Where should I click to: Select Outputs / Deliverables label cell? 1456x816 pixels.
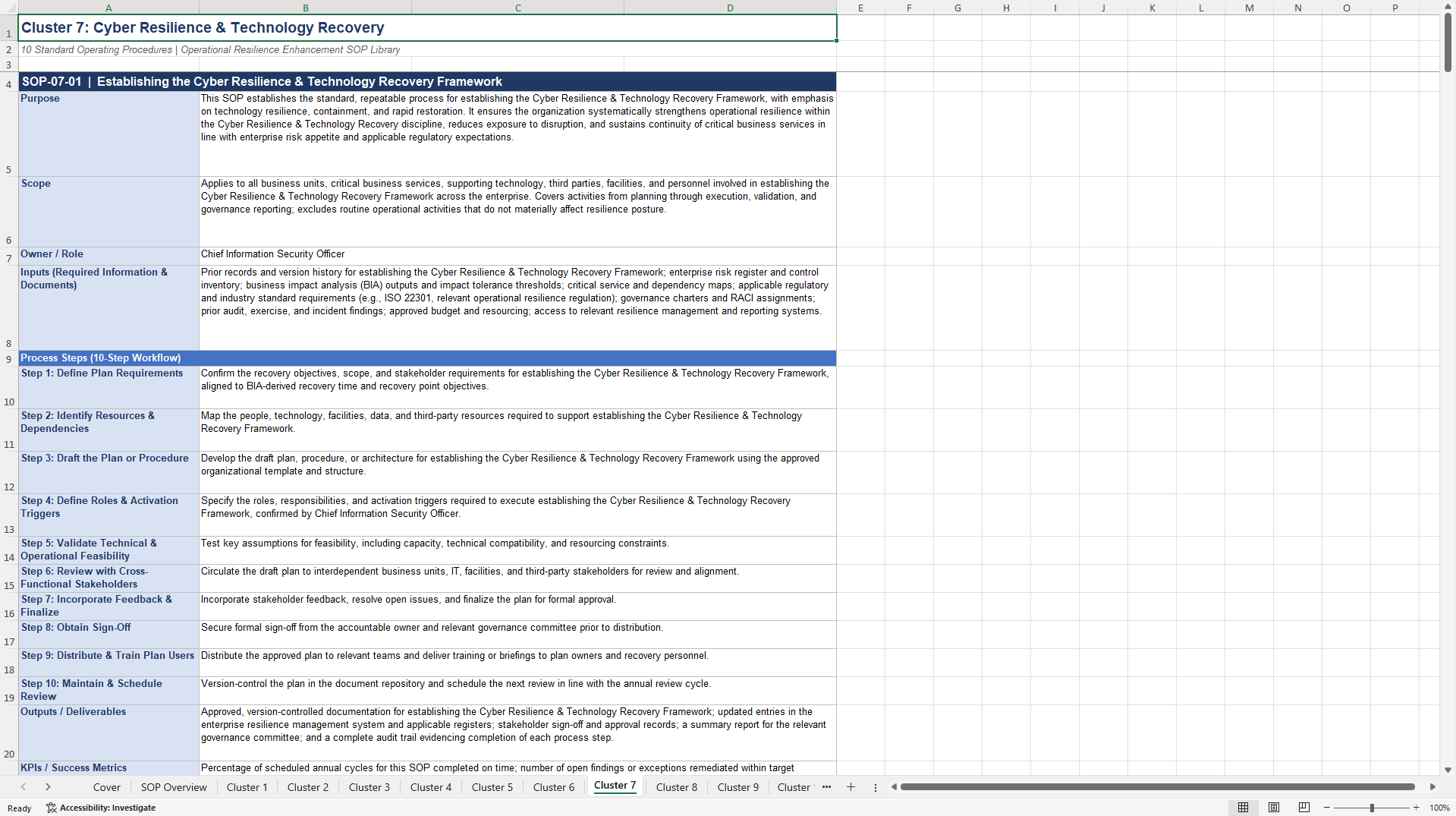[108, 733]
